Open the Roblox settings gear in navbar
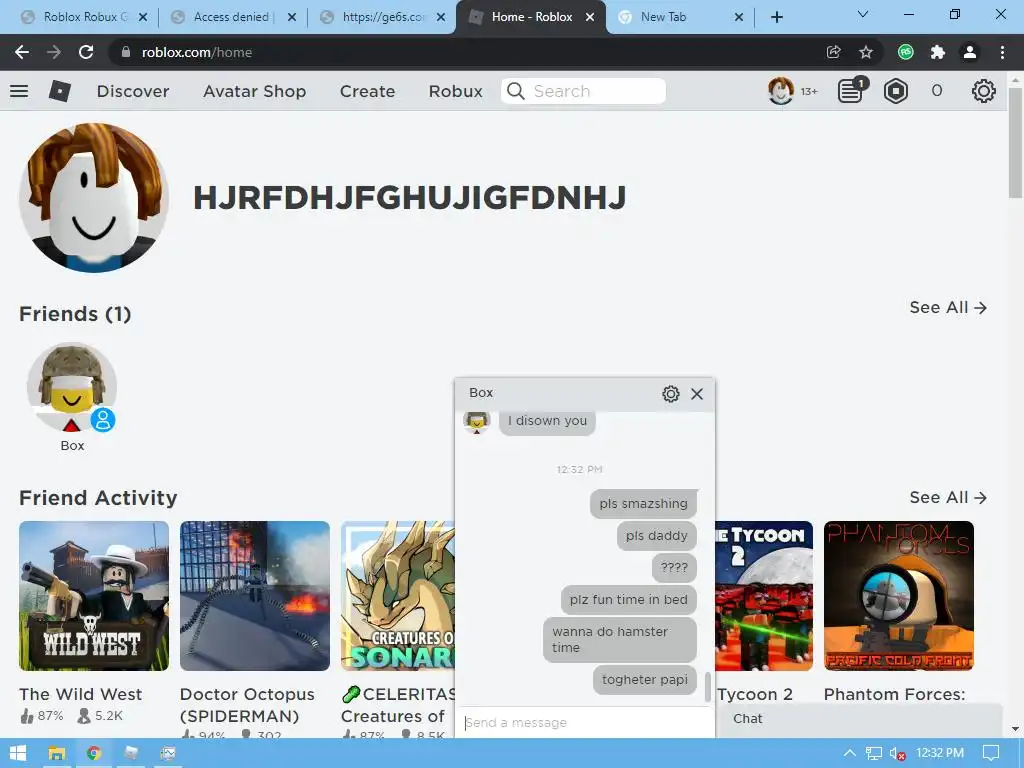 (x=984, y=91)
